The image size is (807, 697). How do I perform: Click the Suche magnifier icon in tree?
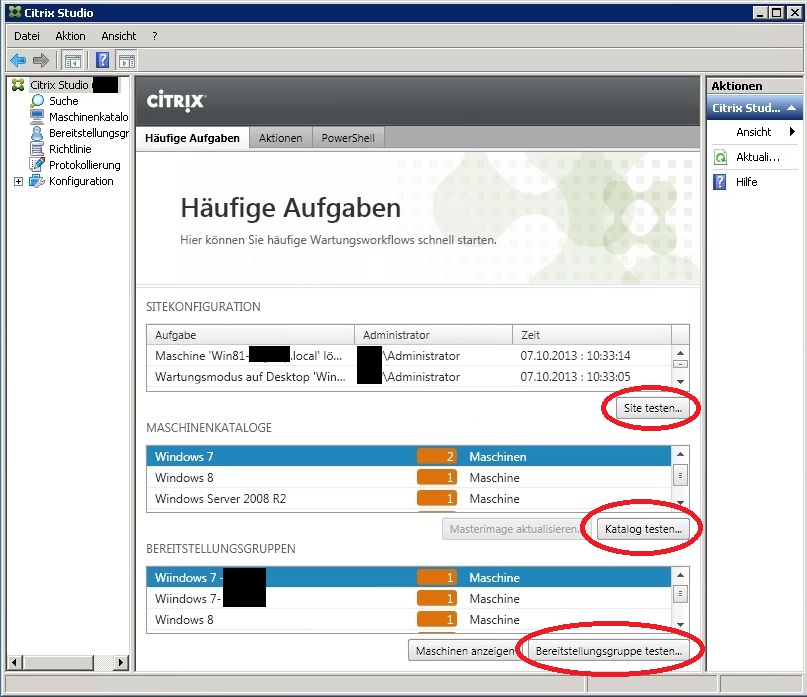pos(37,101)
